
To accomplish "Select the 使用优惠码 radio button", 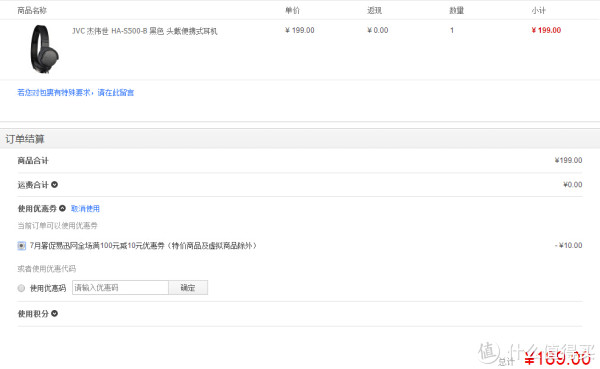I will [21, 288].
